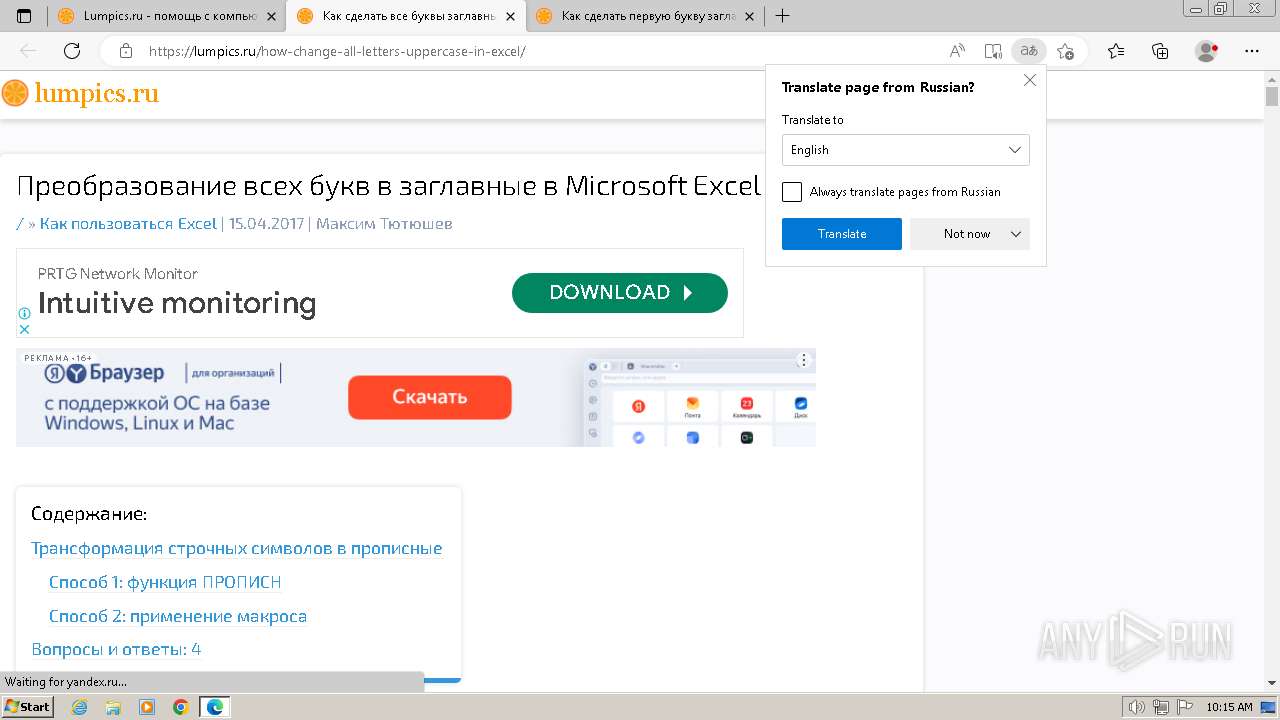This screenshot has width=1280, height=720.
Task: Open Immersive Reader icon
Action: coord(993,51)
